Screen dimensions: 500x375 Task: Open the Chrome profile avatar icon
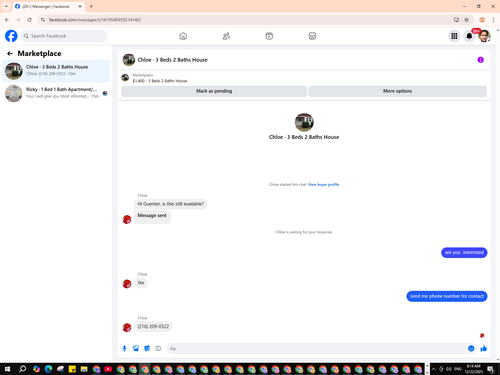(482, 20)
